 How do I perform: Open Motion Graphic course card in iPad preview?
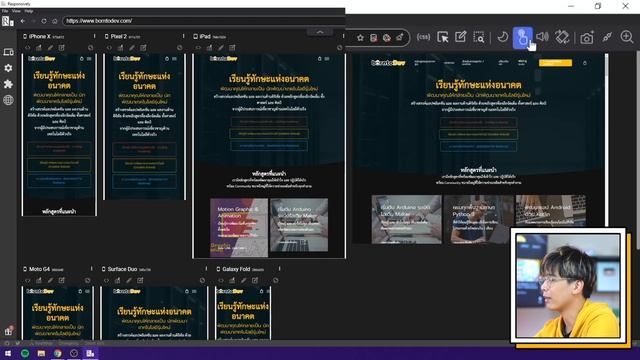239,227
